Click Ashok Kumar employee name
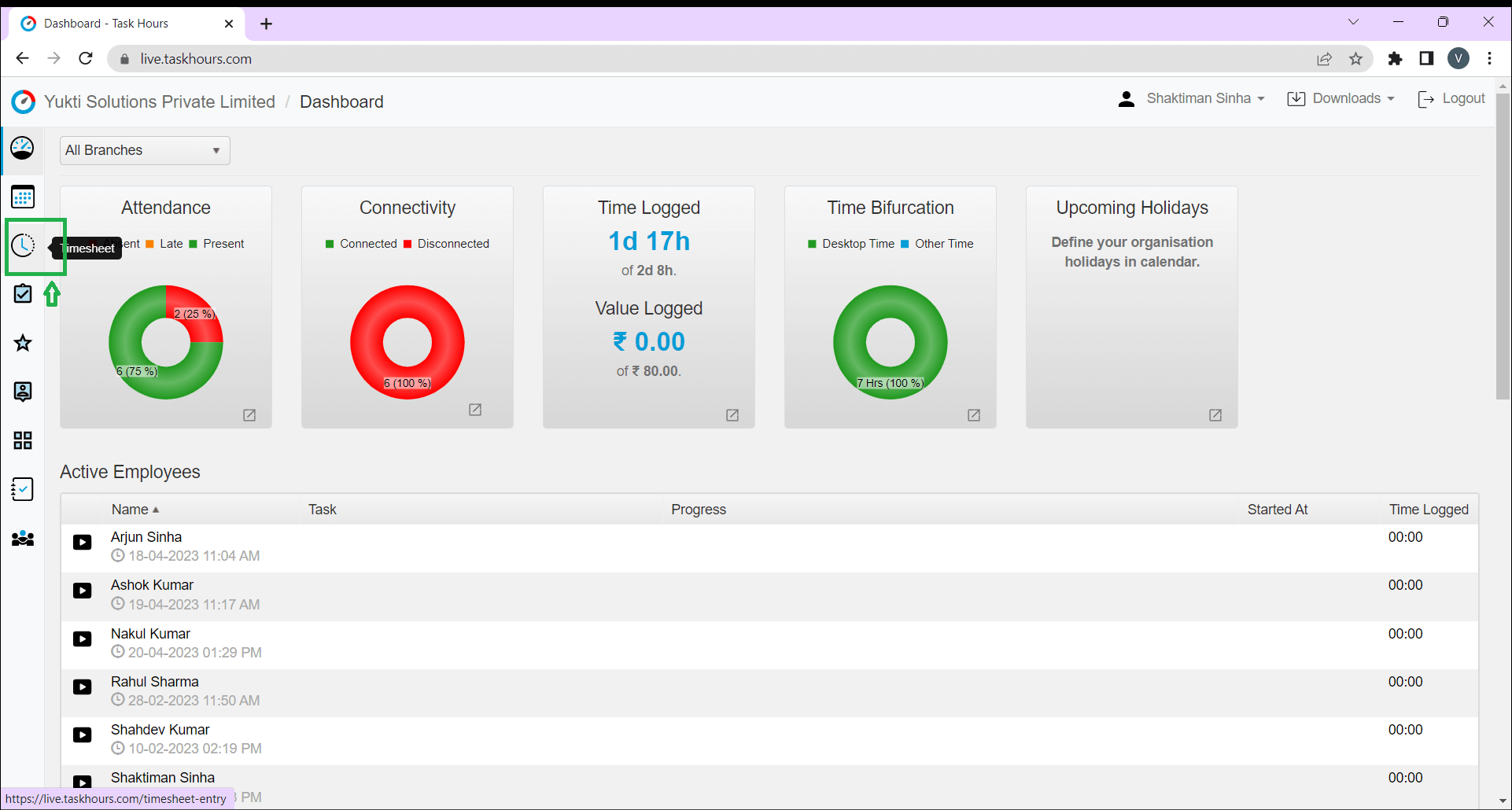The width and height of the screenshot is (1512, 810). [x=152, y=585]
